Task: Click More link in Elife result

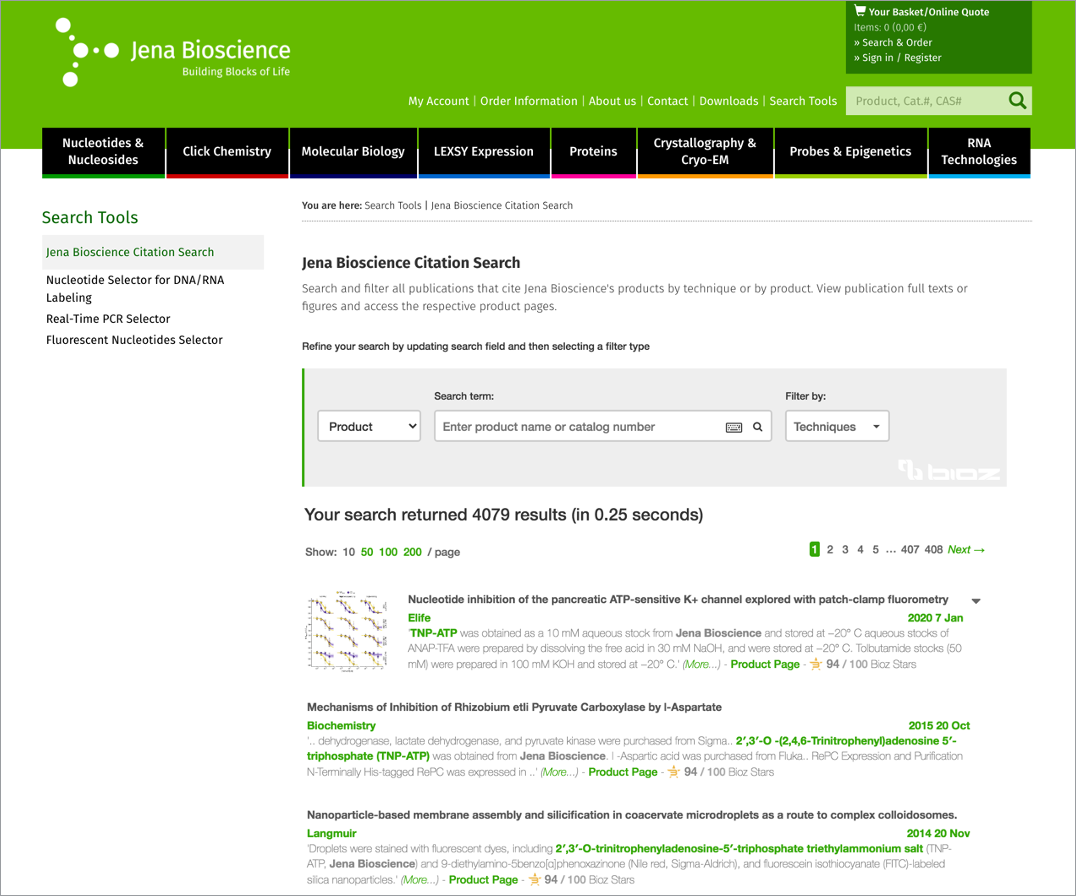Action: [x=701, y=664]
